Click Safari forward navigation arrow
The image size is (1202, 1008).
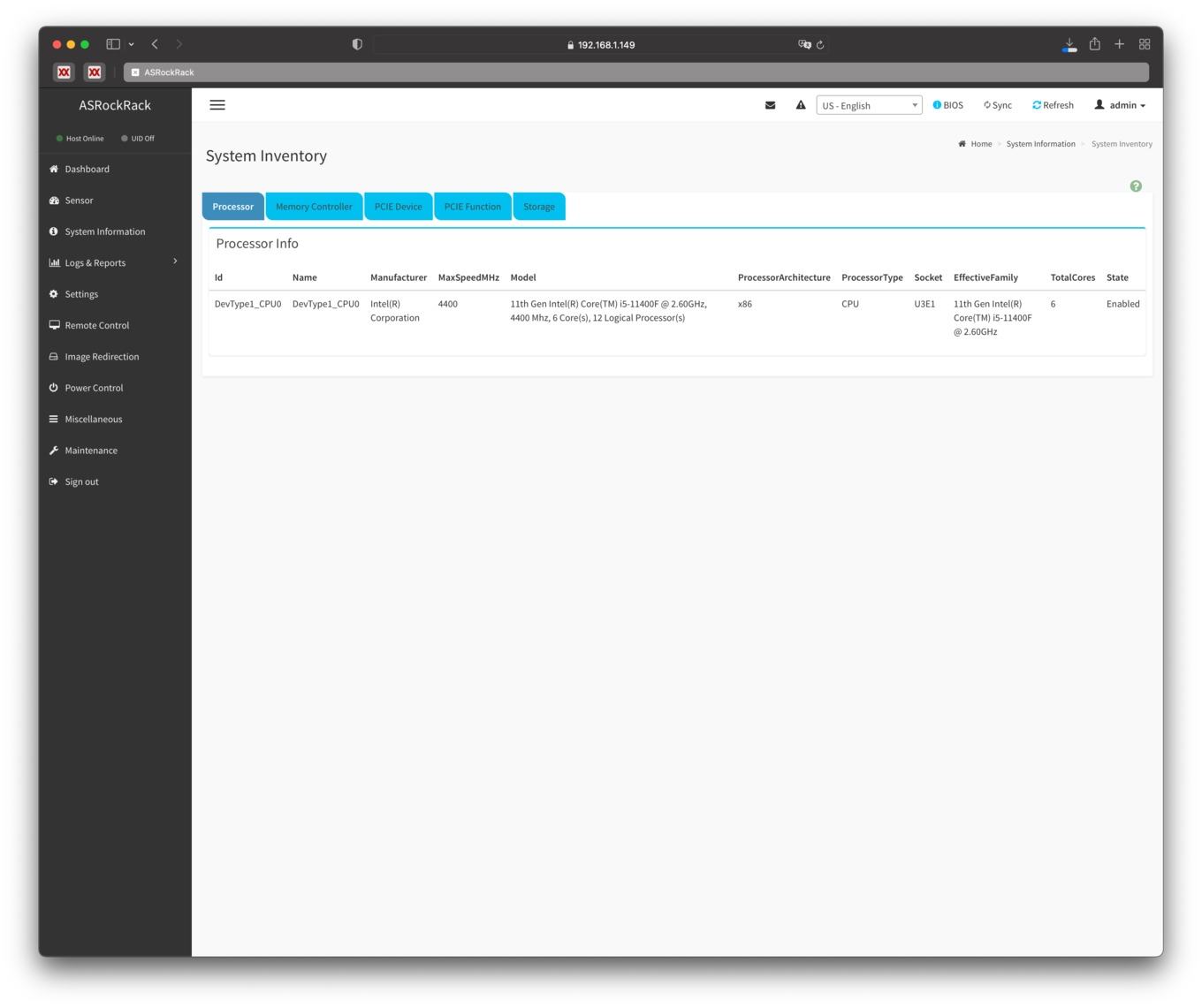pos(179,44)
